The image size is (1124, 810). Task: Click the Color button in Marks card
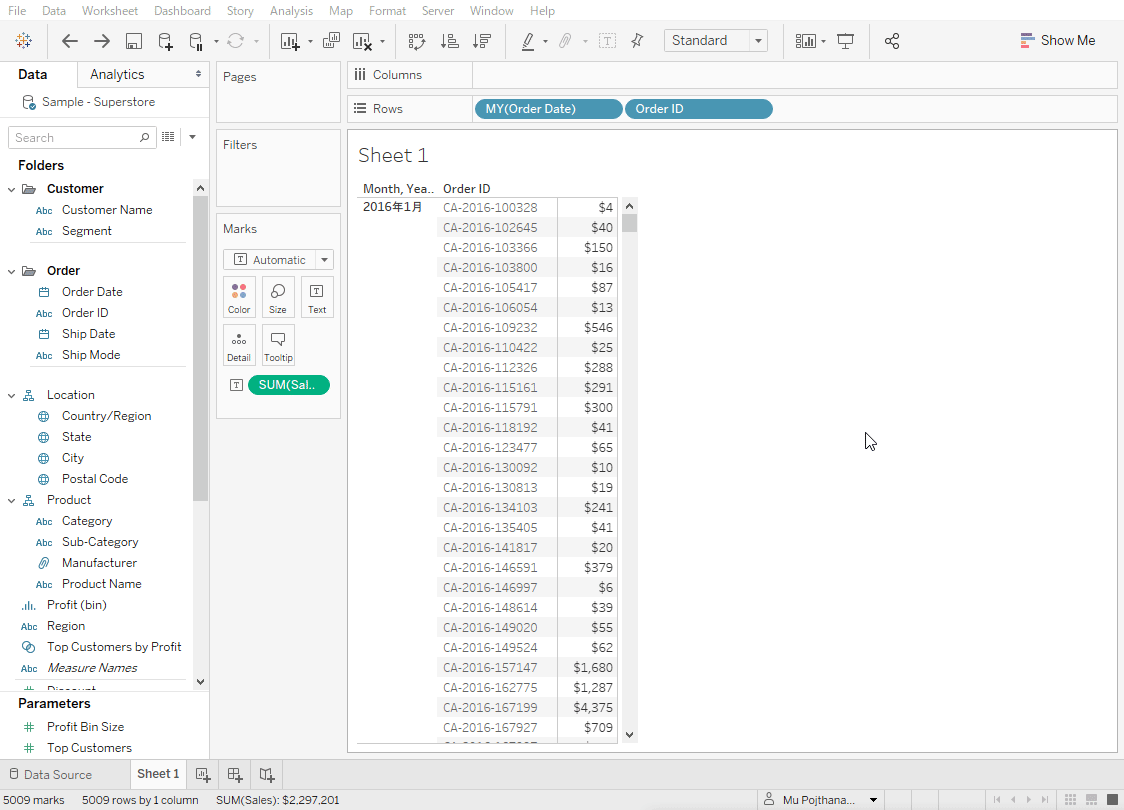pyautogui.click(x=239, y=297)
